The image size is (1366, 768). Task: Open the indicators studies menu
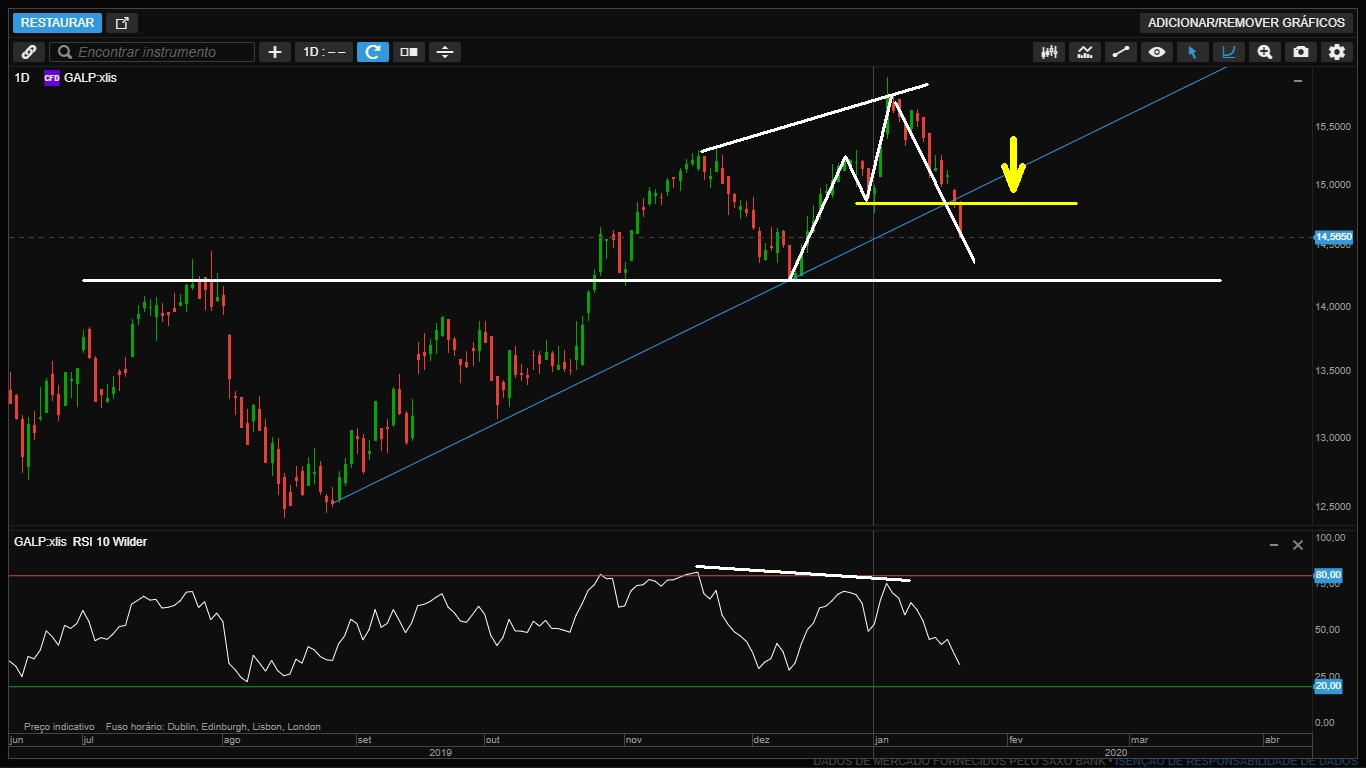[1085, 52]
